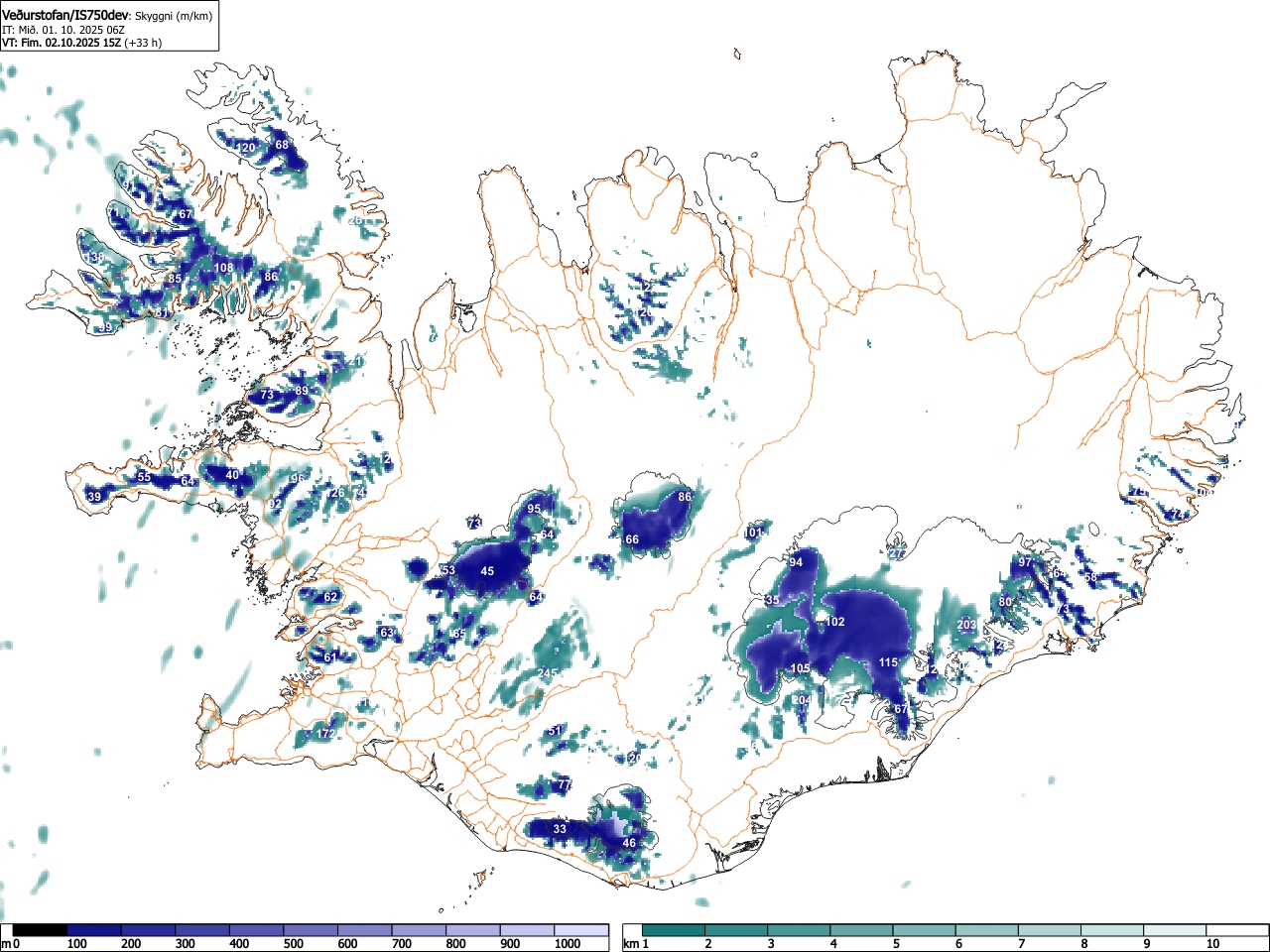The height and width of the screenshot is (952, 1270).
Task: Click the IT: Mið. 01. 10. 2025 06Z line
Action: [63, 30]
